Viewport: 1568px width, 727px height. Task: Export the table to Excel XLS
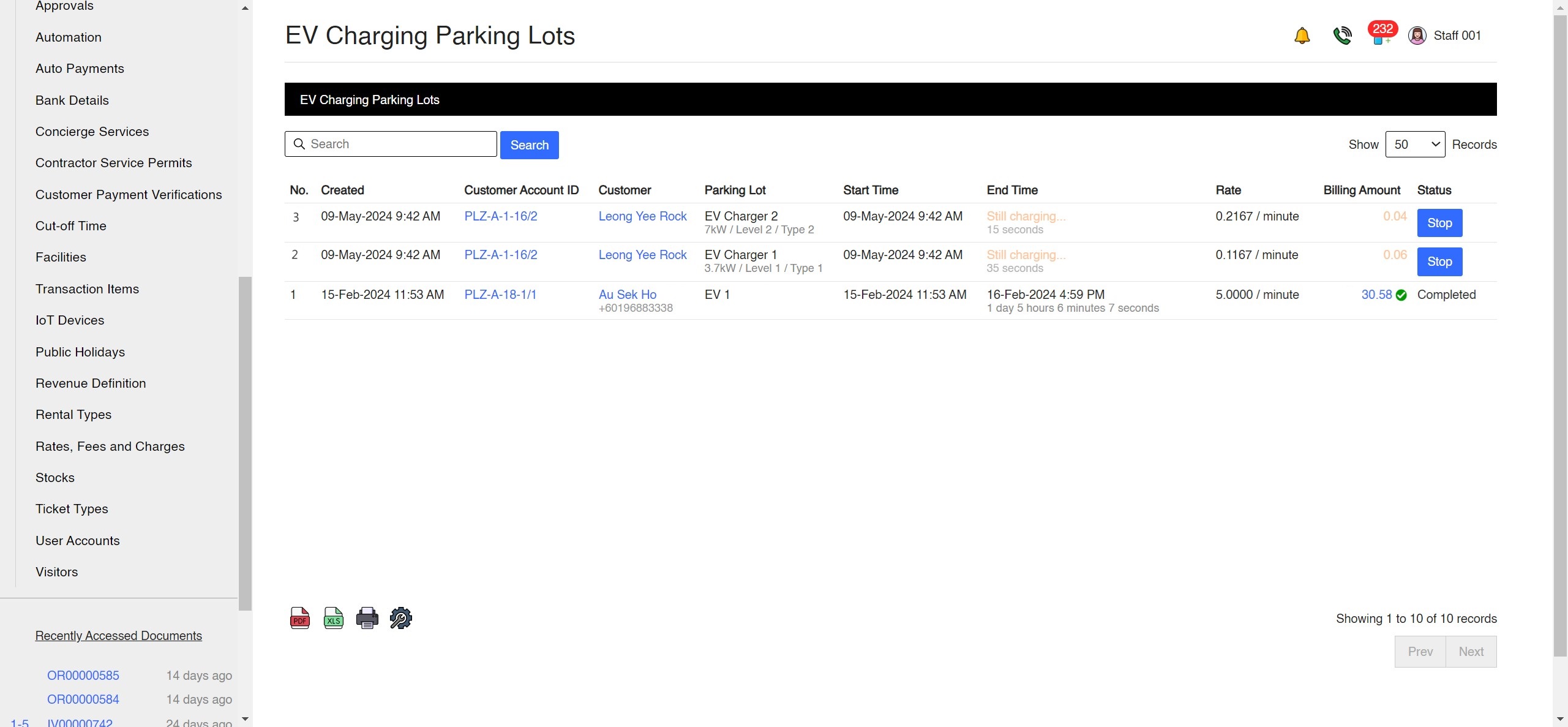(x=333, y=617)
